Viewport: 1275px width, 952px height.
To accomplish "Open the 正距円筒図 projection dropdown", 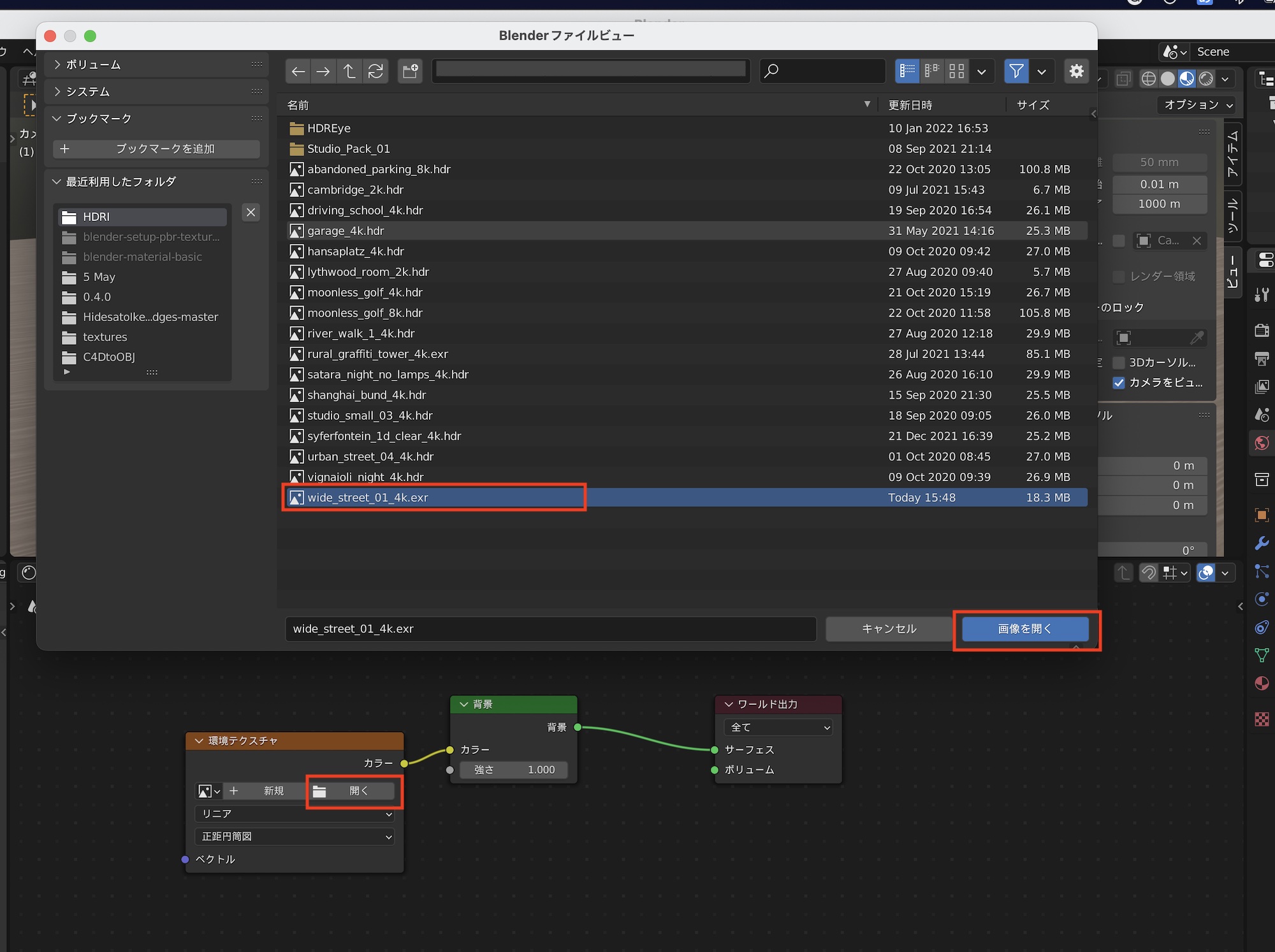I will (295, 836).
